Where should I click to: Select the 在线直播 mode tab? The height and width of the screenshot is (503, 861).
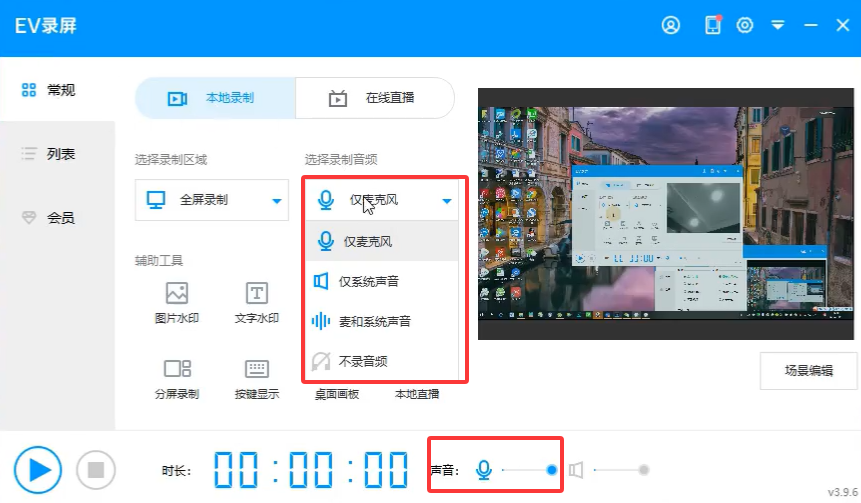[x=375, y=98]
